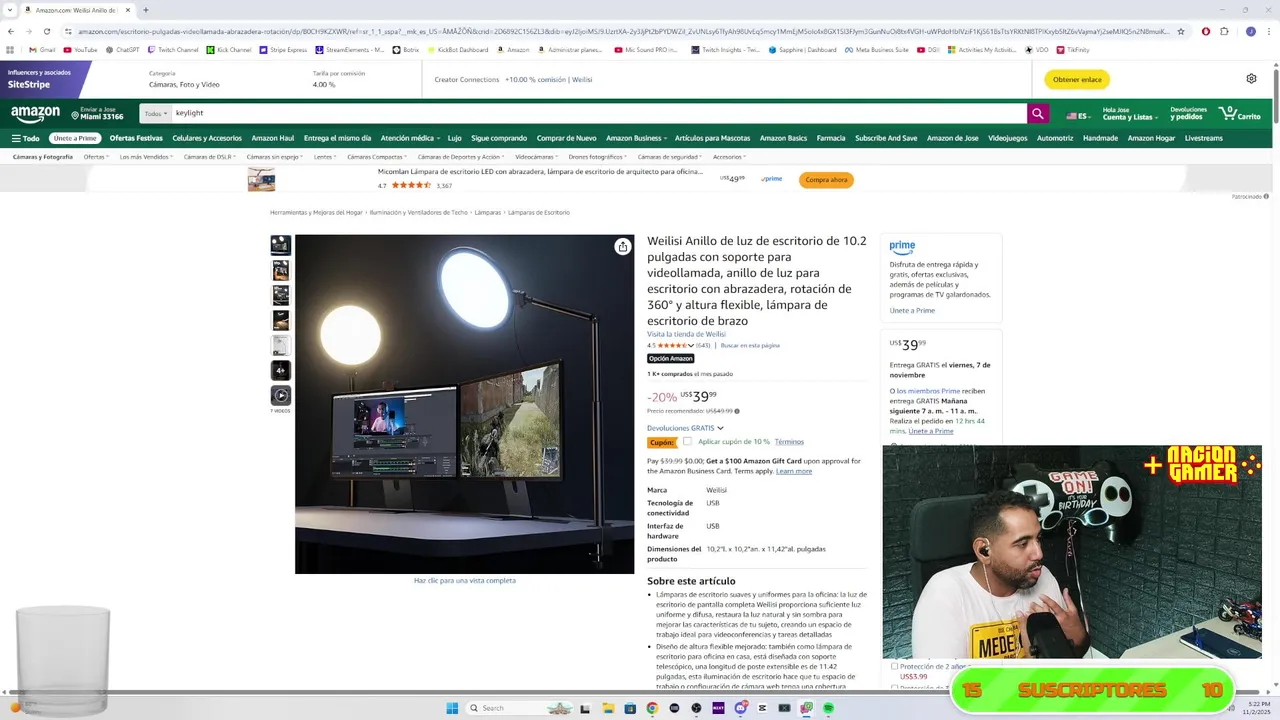
Task: Go back in Chrome
Action: (x=11, y=31)
